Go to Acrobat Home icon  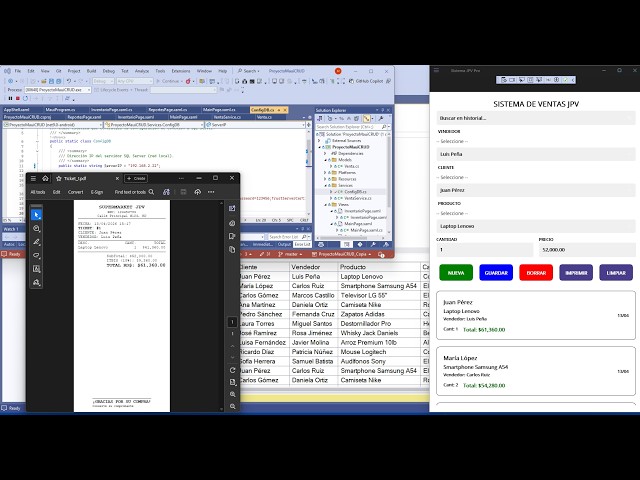[x=45, y=178]
